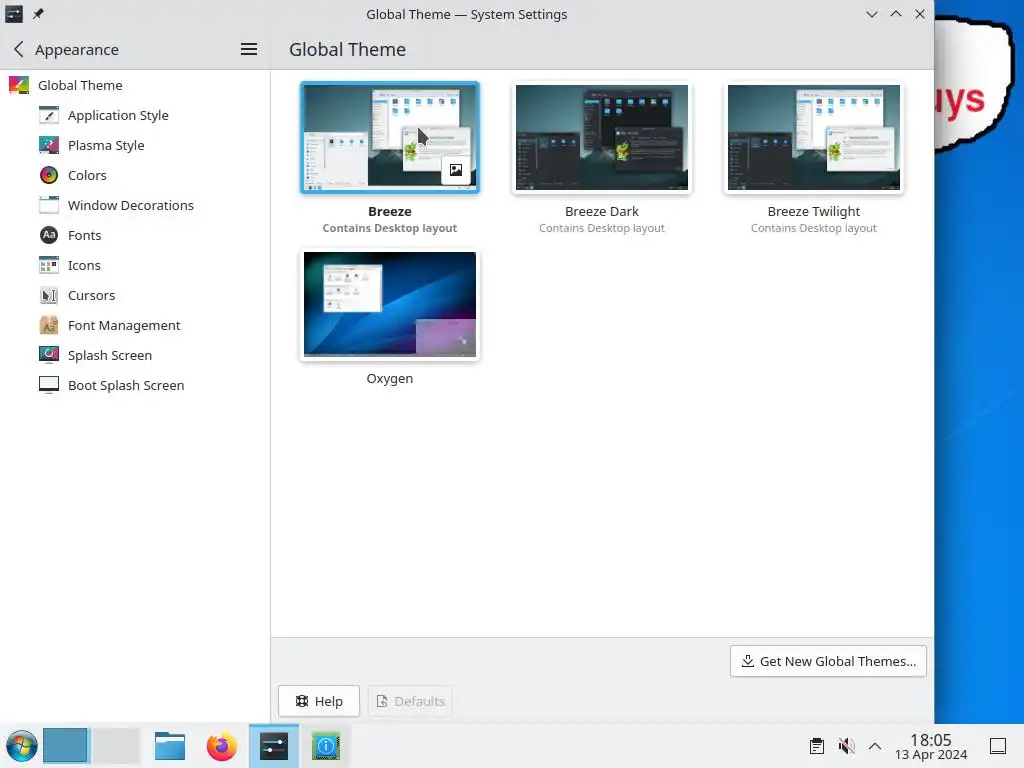Launch Firefox from the taskbar
The width and height of the screenshot is (1024, 768).
pos(221,746)
